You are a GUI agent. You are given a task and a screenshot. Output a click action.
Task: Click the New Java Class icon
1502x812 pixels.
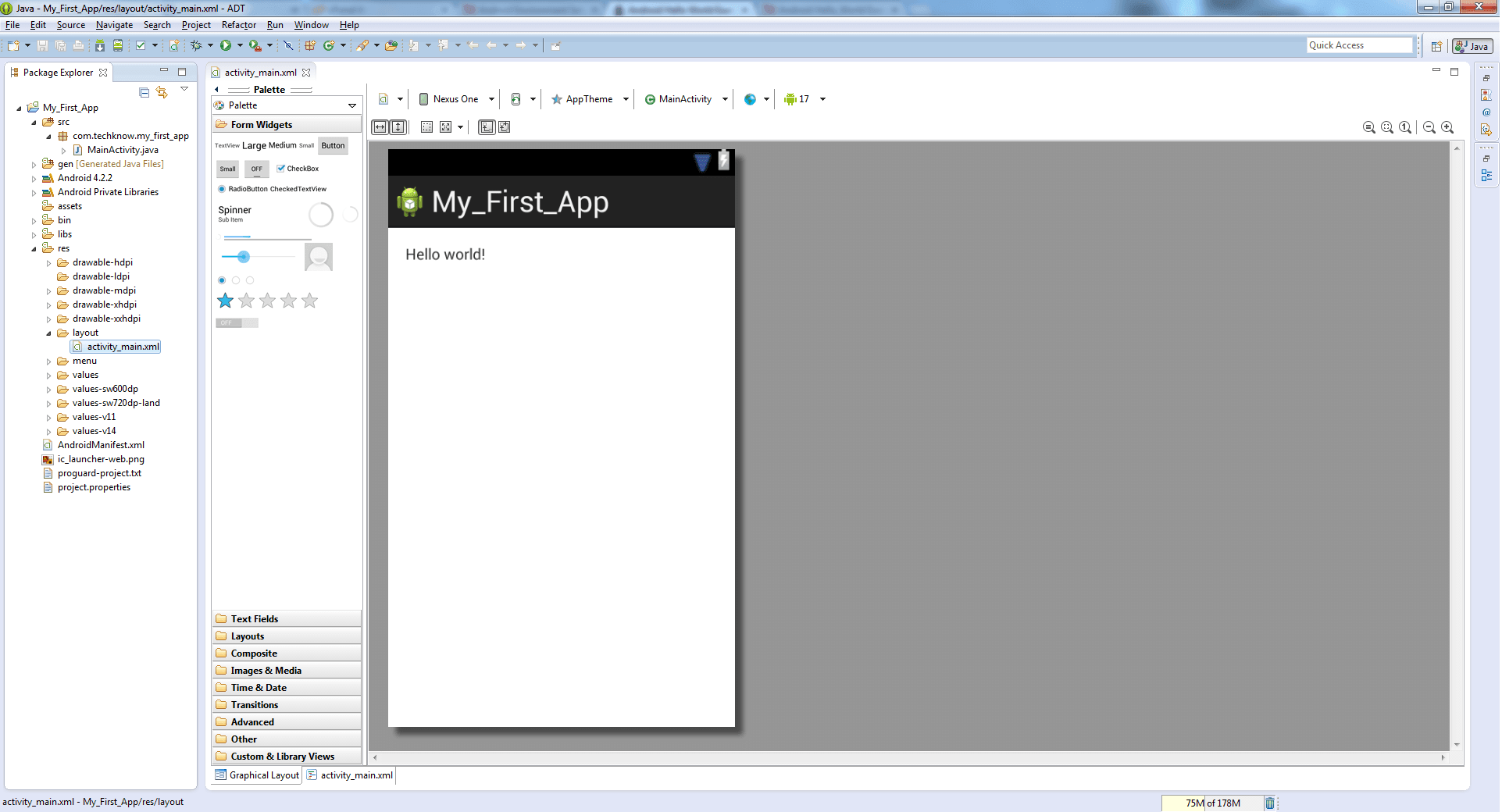329,45
